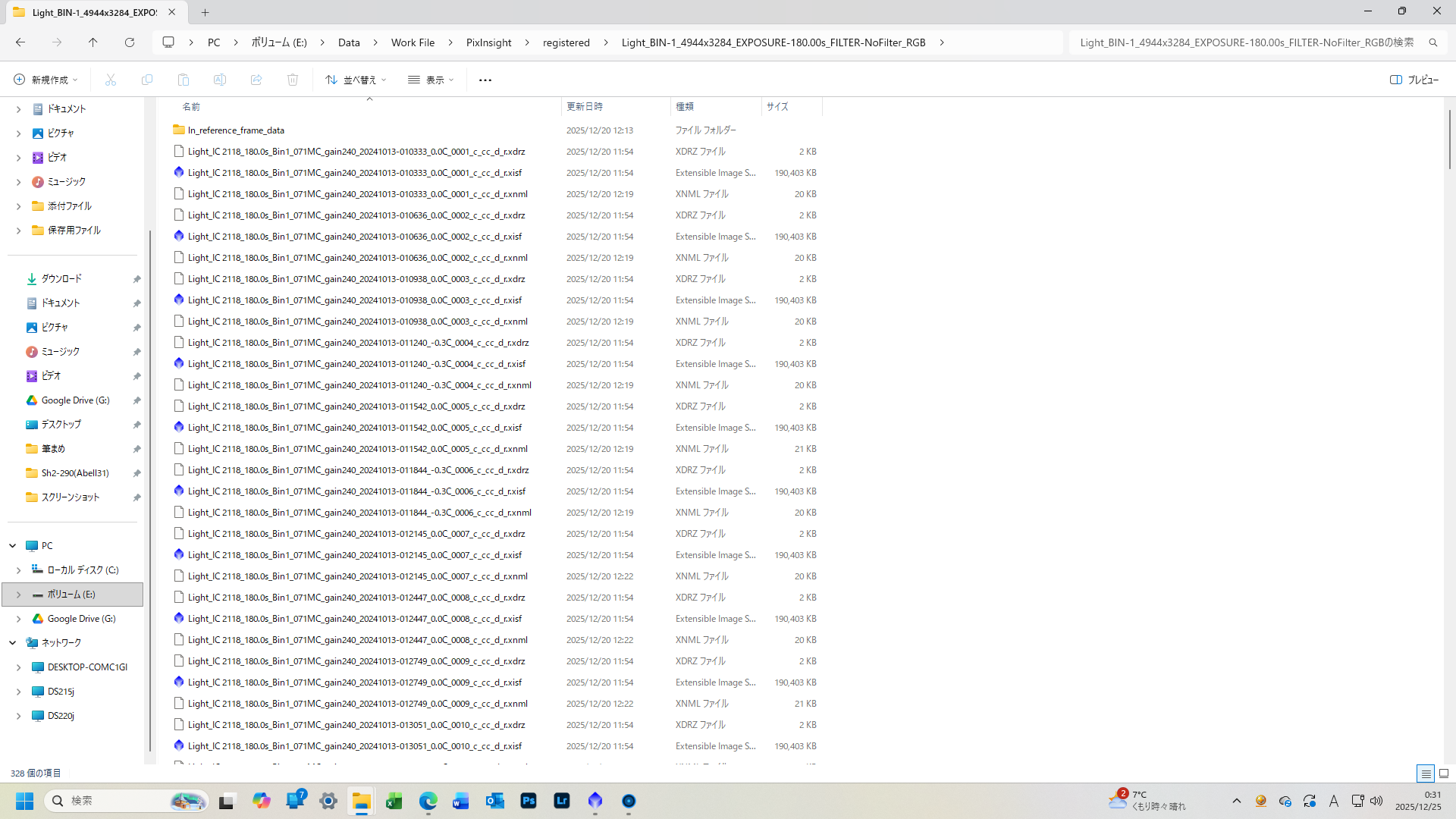This screenshot has width=1456, height=819.
Task: Open the three-dots more options menu
Action: pos(485,80)
